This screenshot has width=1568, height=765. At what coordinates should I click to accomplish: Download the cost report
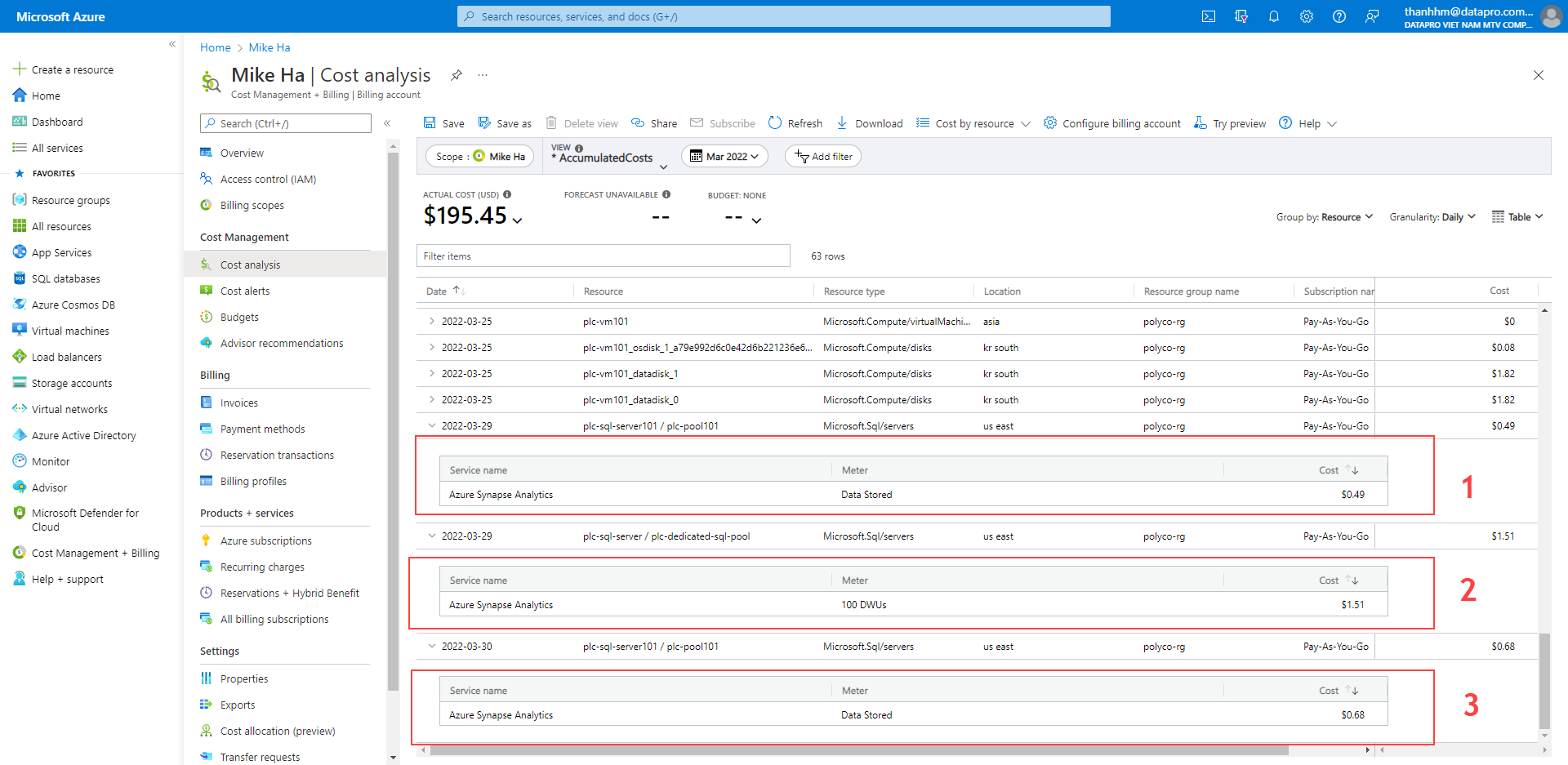(869, 122)
